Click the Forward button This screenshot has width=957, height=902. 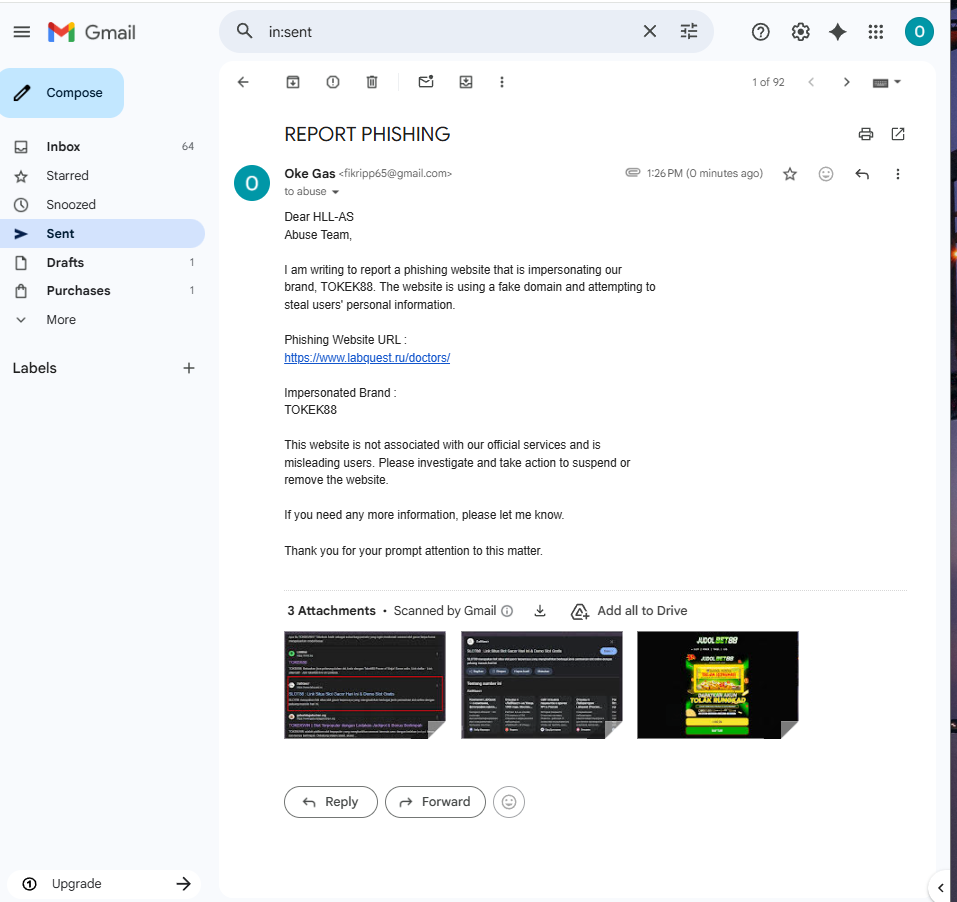pyautogui.click(x=435, y=802)
